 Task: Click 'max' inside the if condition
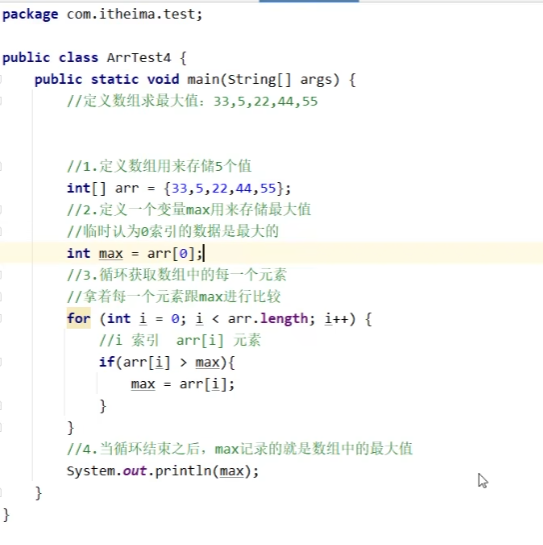[x=208, y=363]
